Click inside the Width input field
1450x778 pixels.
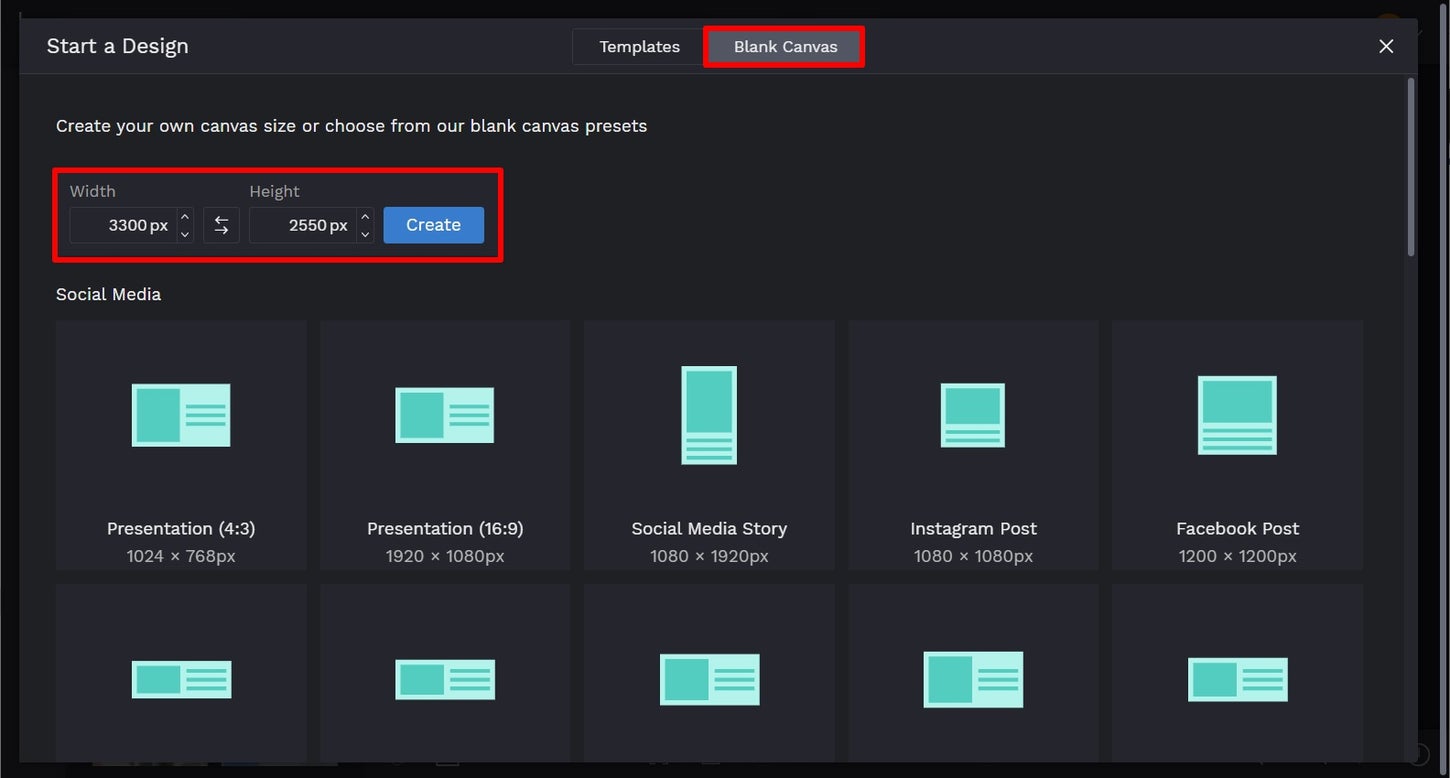click(130, 225)
